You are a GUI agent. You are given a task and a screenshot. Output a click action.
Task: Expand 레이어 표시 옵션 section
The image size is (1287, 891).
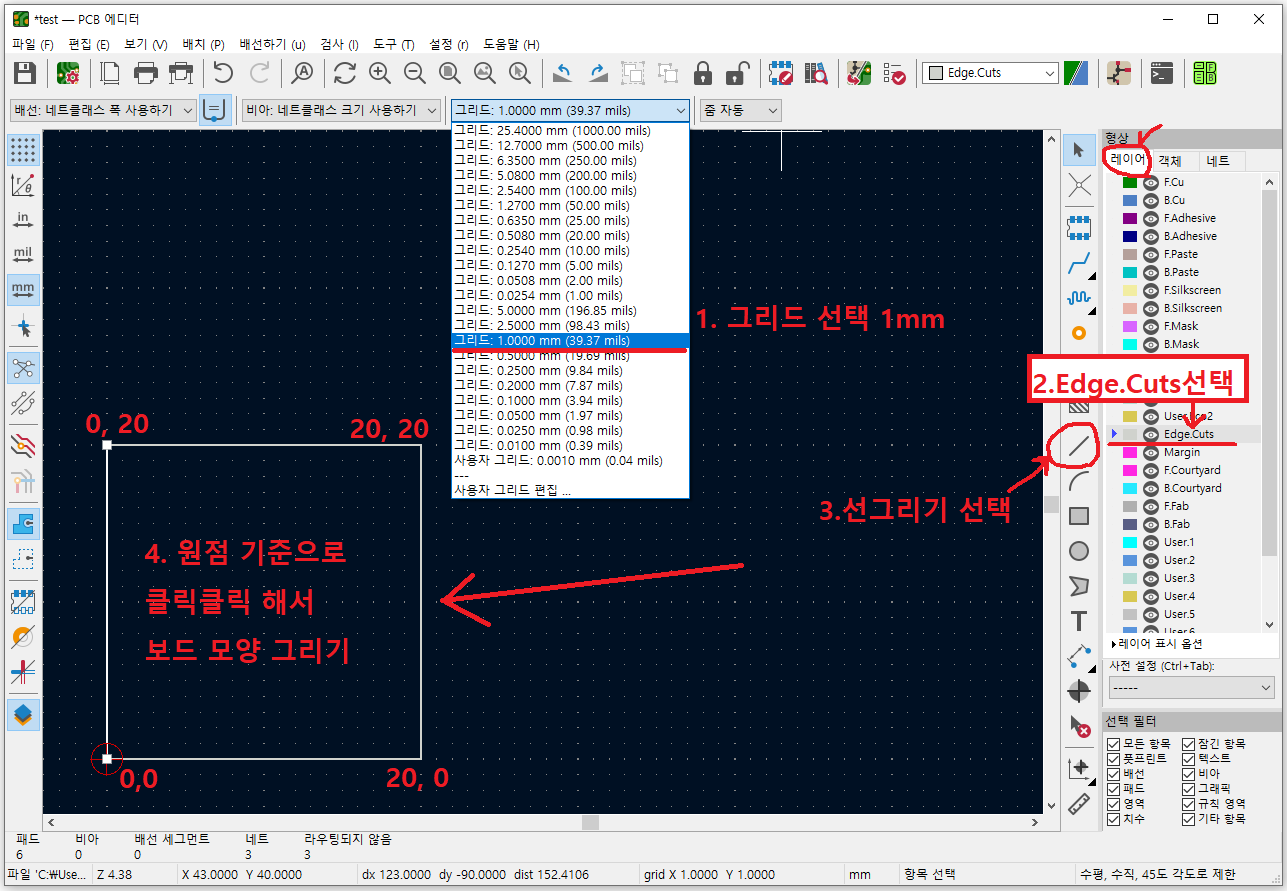click(1157, 644)
